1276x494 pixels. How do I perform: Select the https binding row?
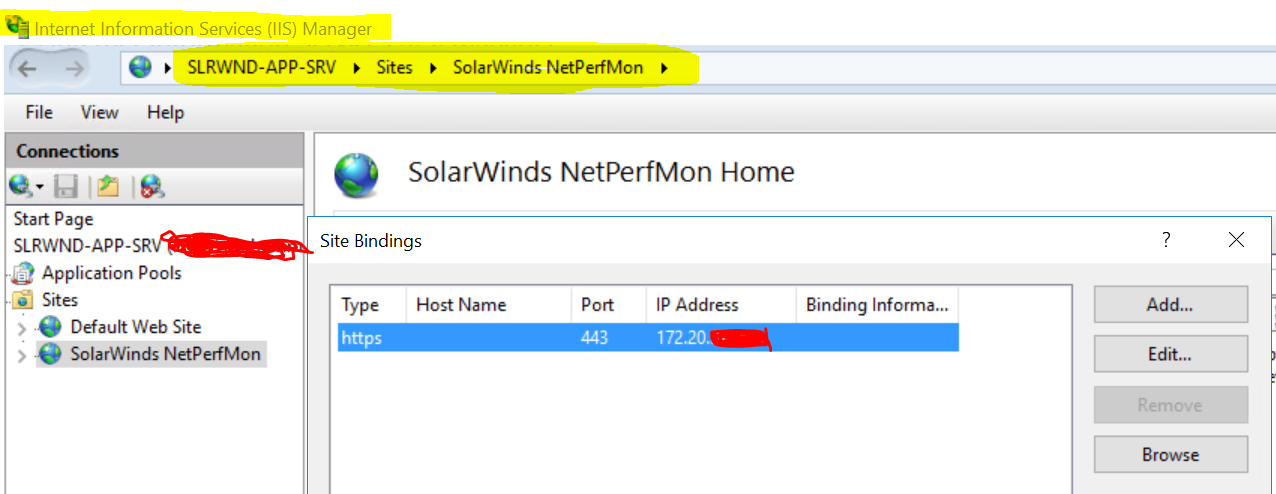(x=646, y=338)
